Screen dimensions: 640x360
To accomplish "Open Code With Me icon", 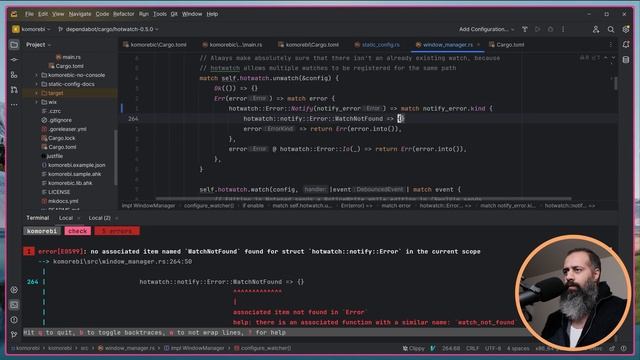I will click(x=596, y=29).
